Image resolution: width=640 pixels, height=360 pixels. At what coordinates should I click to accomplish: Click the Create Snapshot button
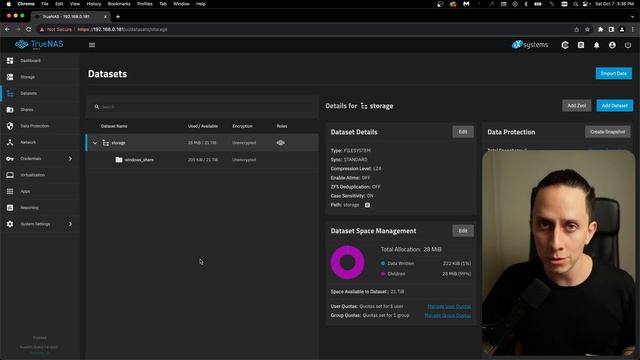click(x=607, y=132)
